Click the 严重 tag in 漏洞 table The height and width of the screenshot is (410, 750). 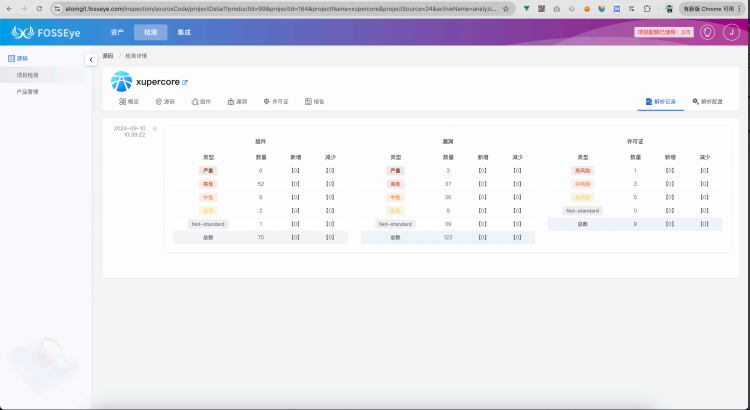(395, 170)
